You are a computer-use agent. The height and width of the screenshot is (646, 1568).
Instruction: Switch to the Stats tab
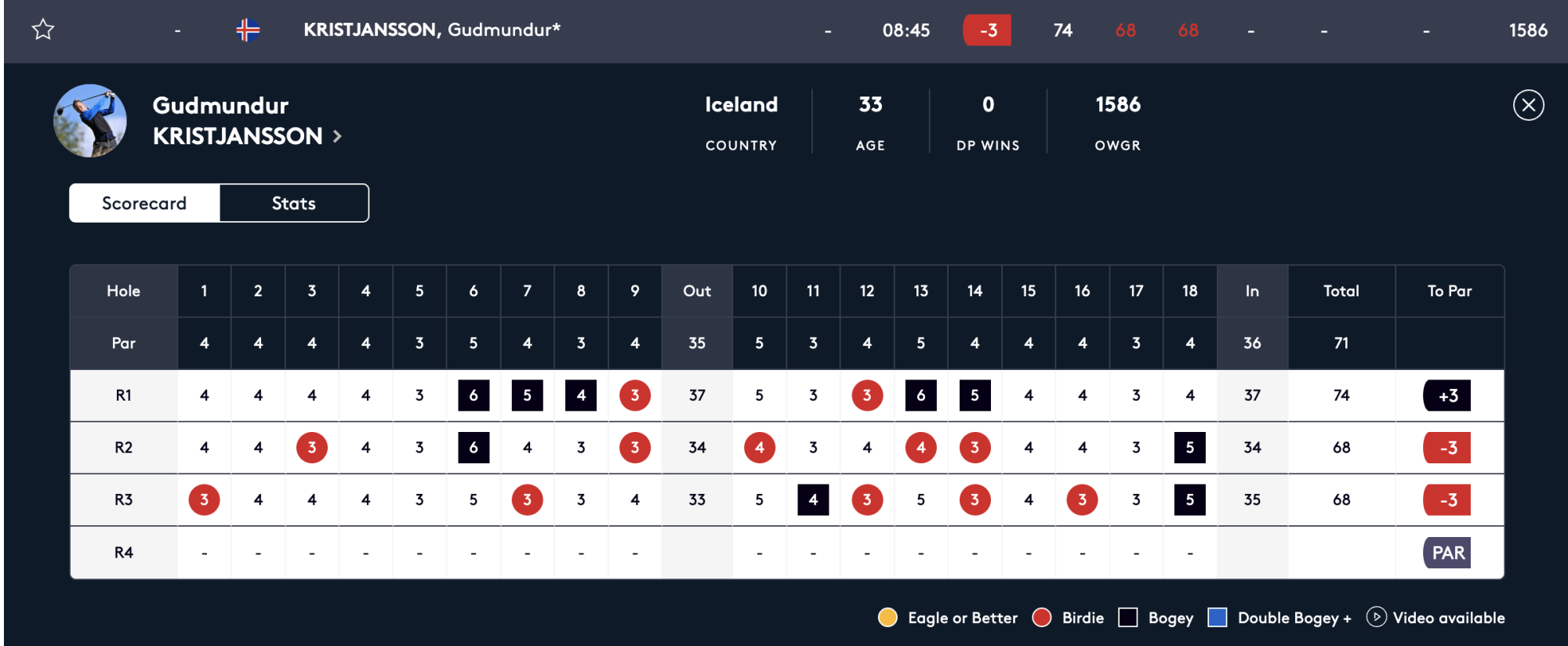tap(293, 203)
